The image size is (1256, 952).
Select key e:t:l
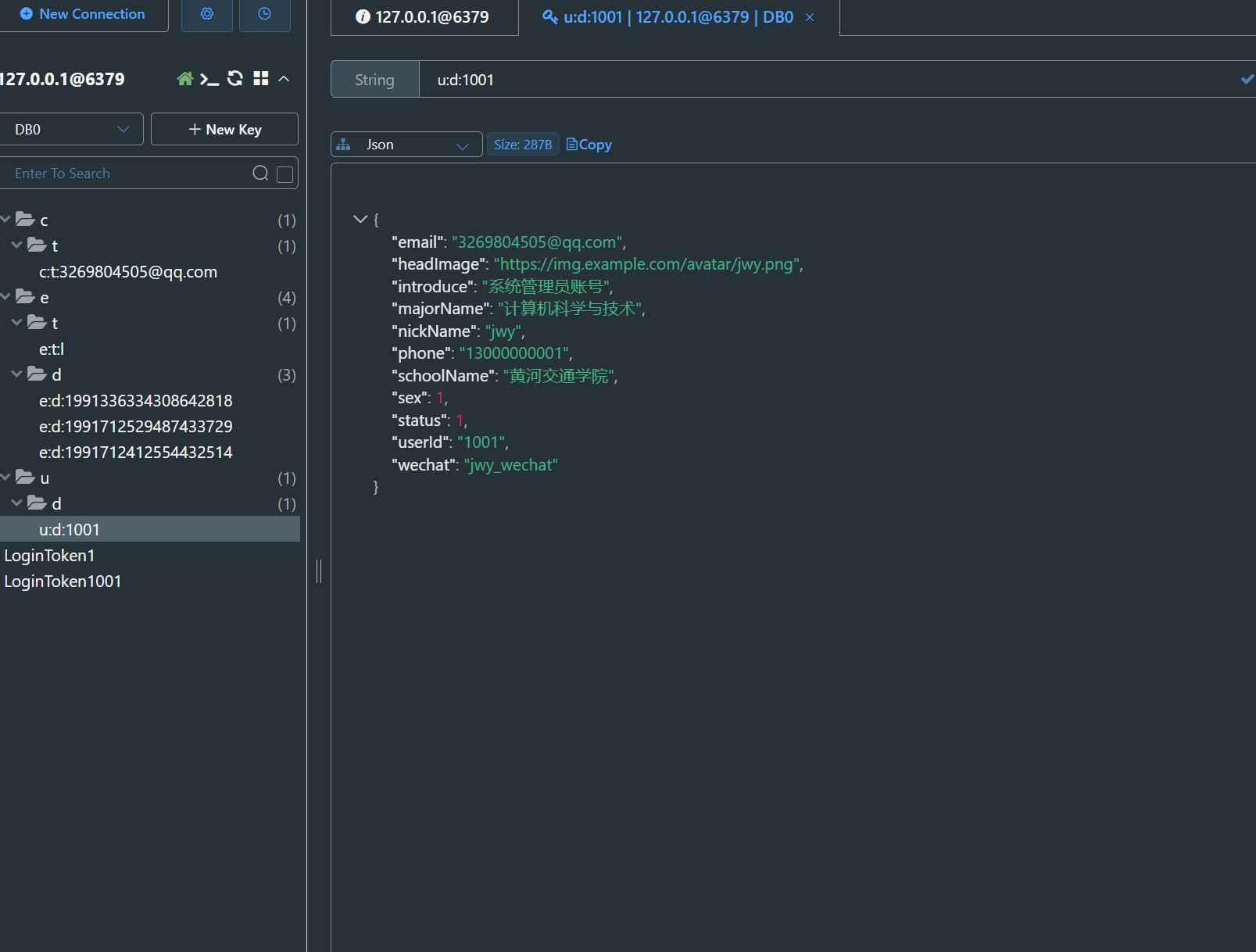(52, 349)
